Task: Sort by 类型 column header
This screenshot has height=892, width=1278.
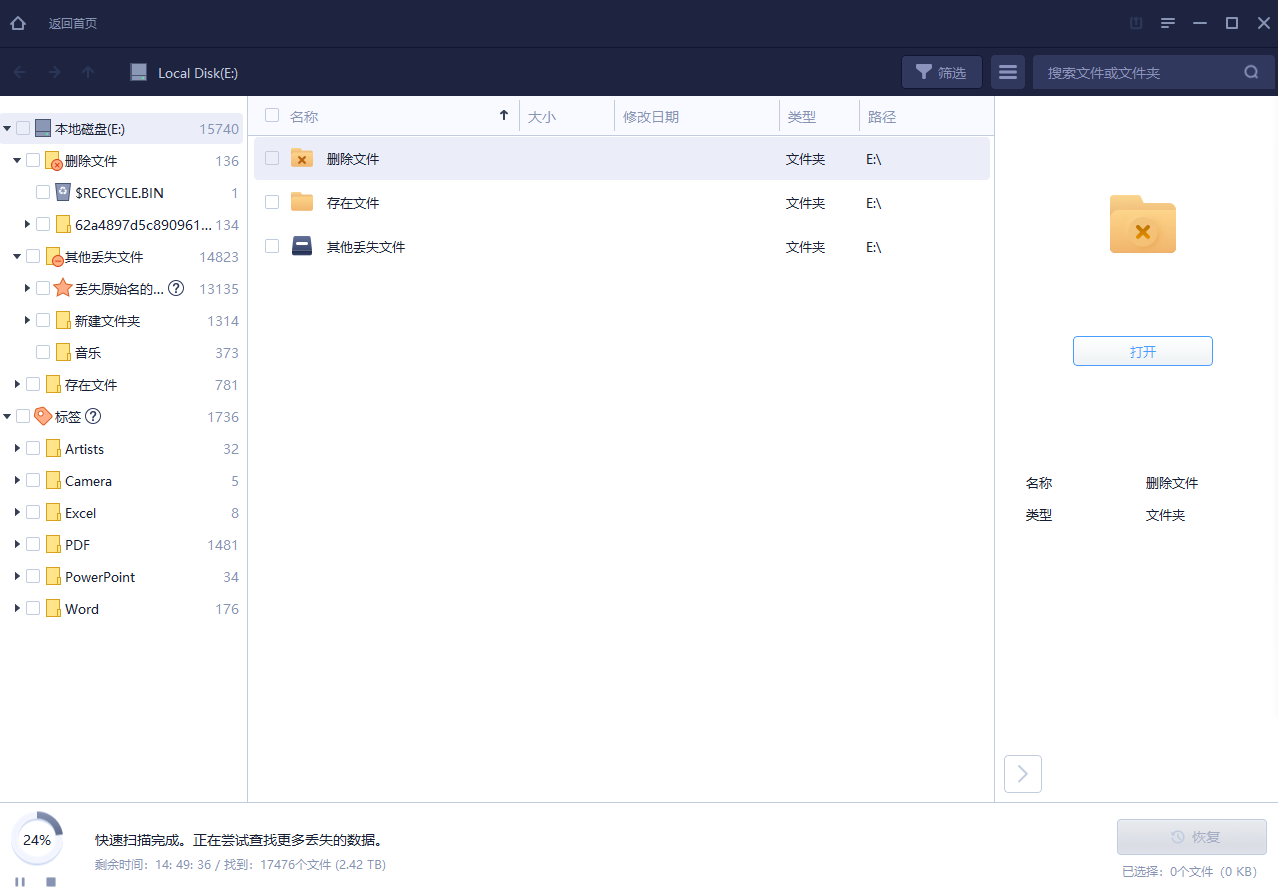Action: (802, 117)
